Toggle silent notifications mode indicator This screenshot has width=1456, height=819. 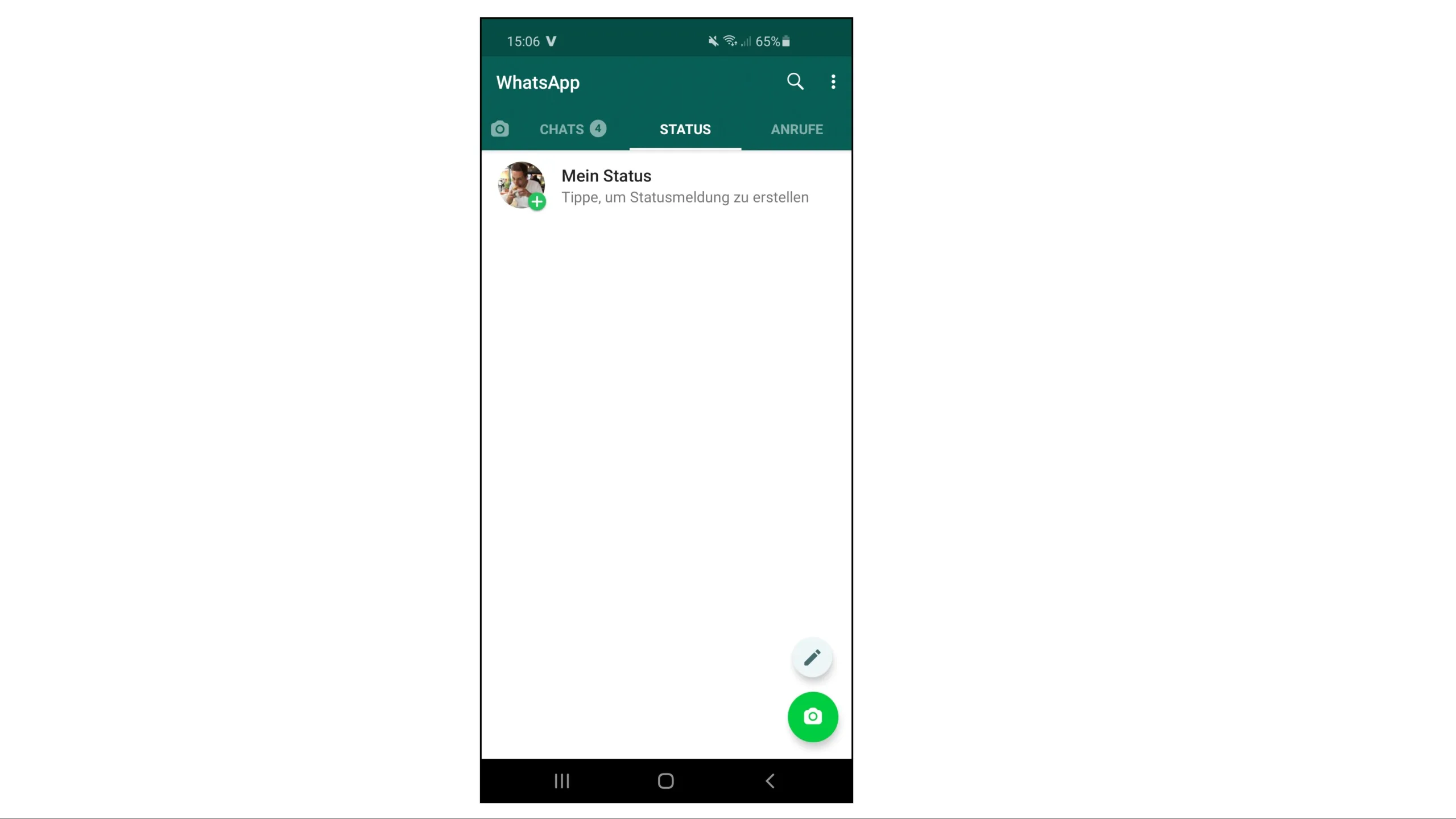[713, 40]
